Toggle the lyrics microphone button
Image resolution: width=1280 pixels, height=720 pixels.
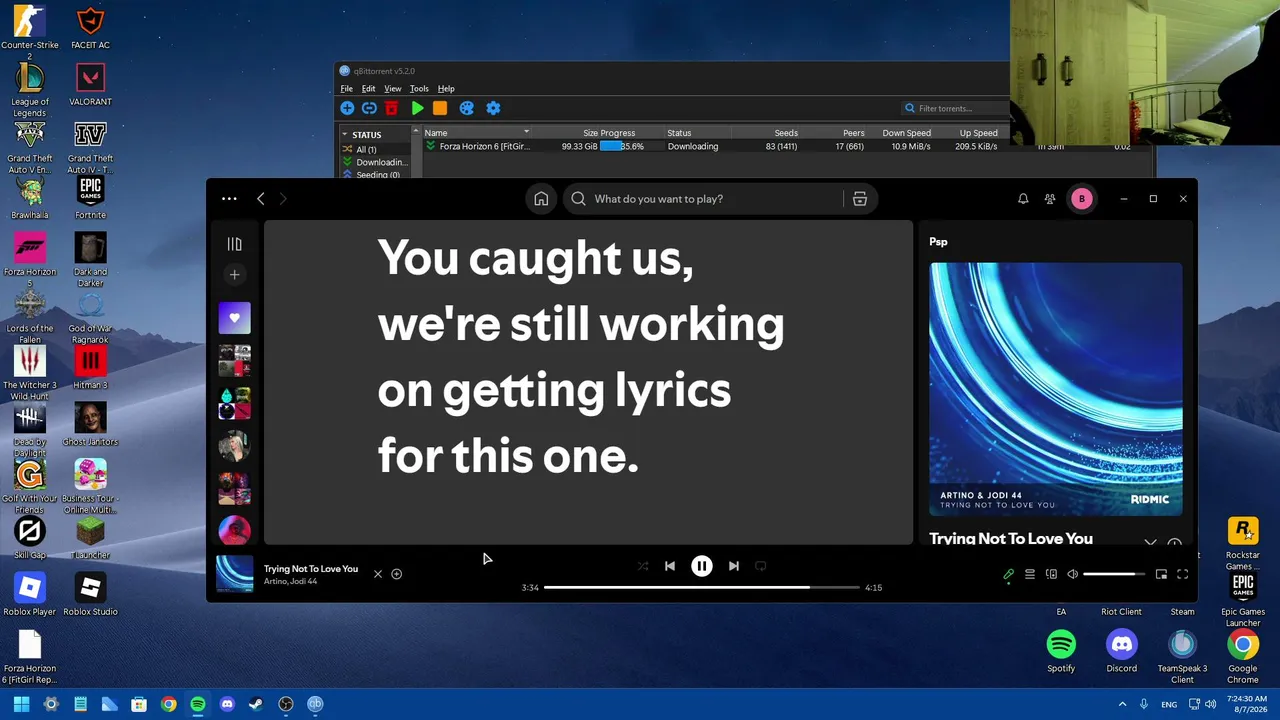click(1008, 574)
